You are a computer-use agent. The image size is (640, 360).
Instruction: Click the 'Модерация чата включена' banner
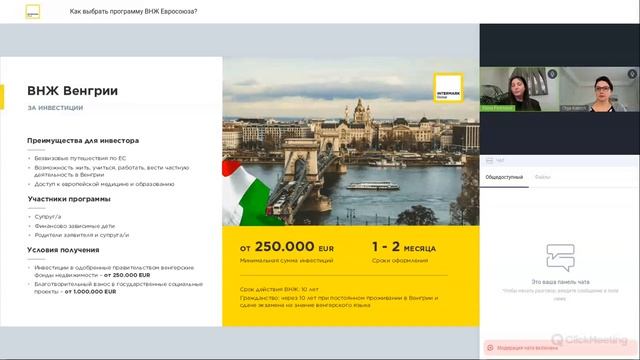[560, 348]
